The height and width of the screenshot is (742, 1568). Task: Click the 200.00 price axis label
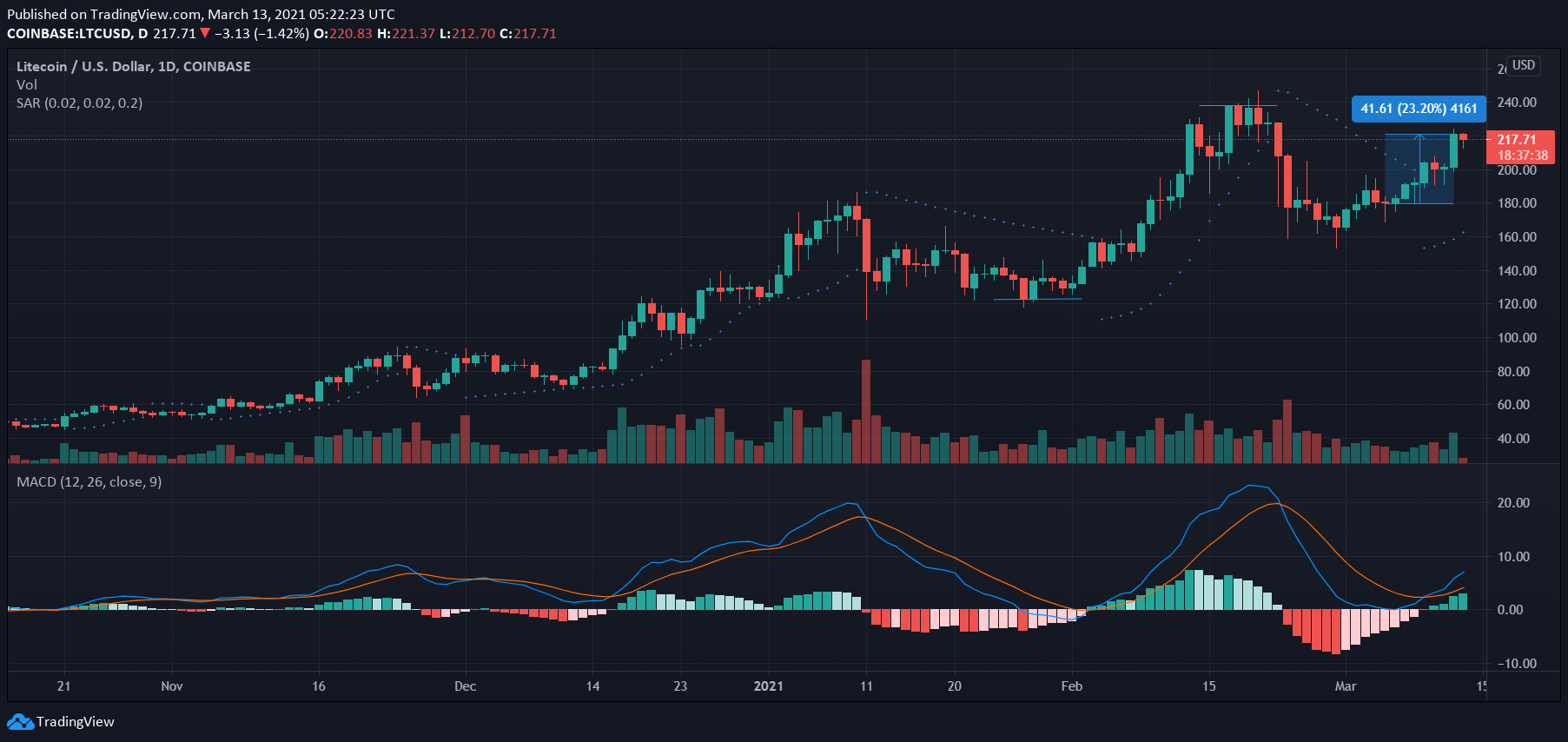1517,170
